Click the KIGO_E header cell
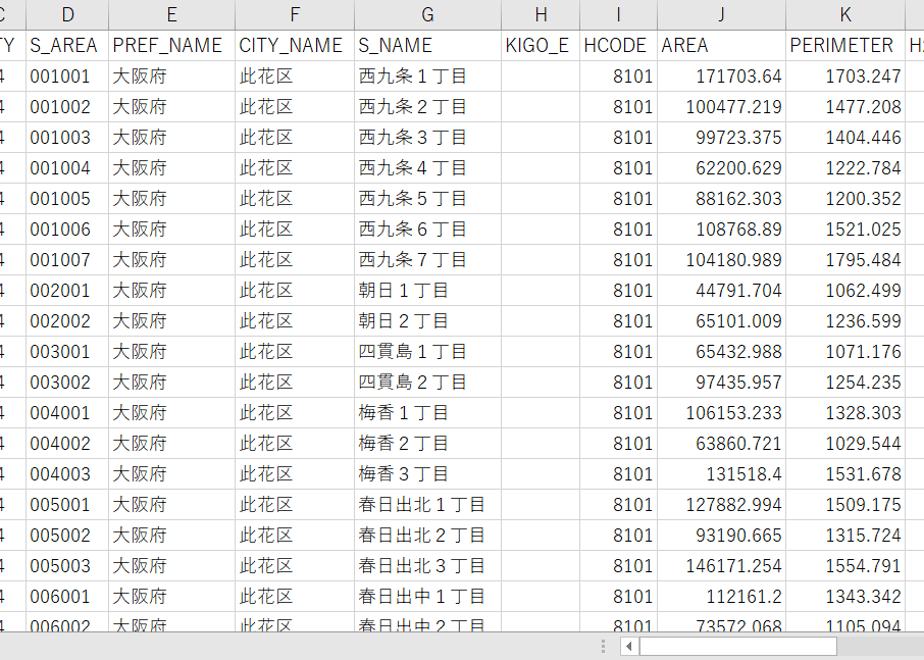This screenshot has height=660, width=924. pyautogui.click(x=540, y=45)
